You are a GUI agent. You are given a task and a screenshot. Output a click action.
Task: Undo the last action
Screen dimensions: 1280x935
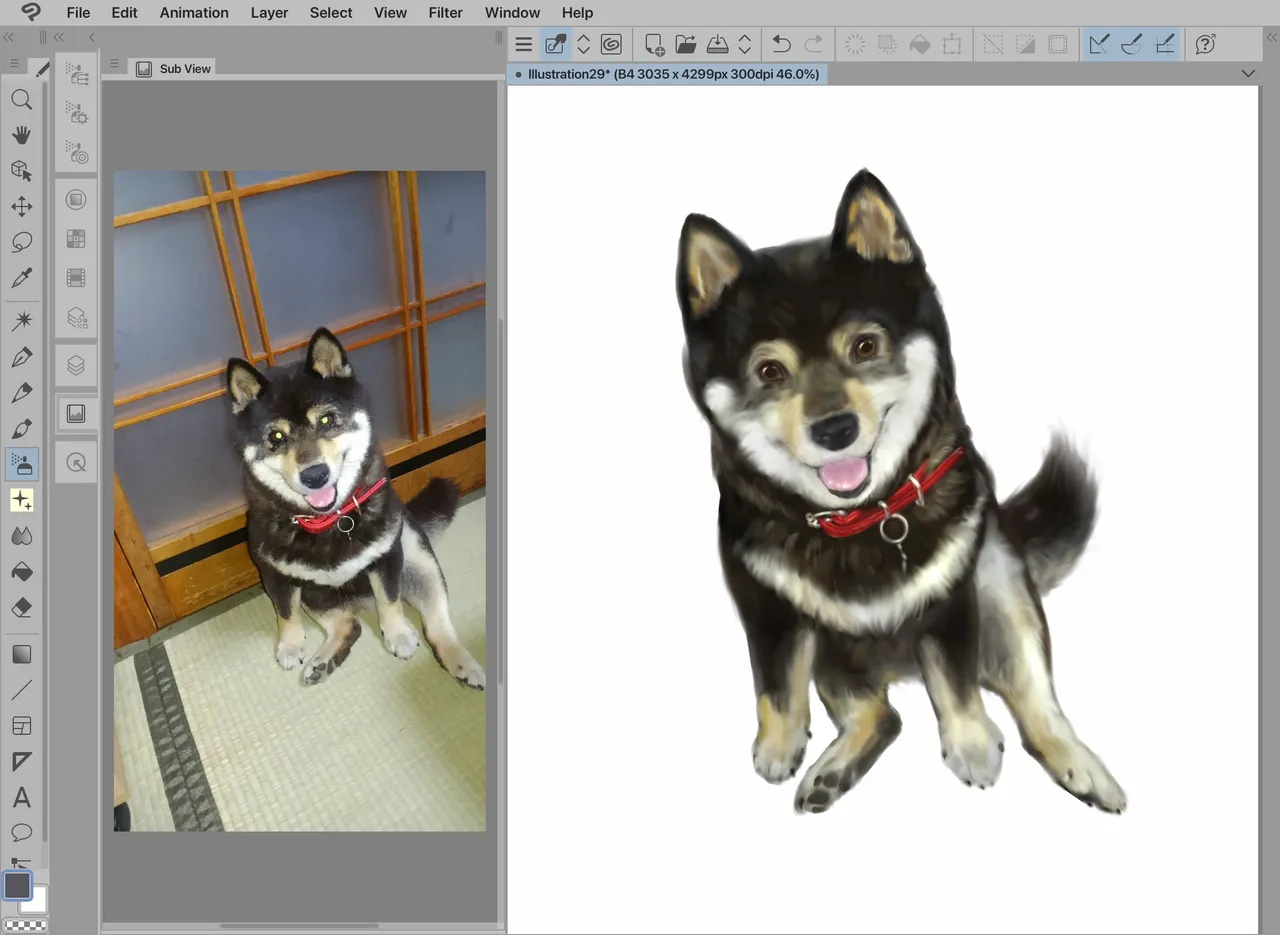782,44
